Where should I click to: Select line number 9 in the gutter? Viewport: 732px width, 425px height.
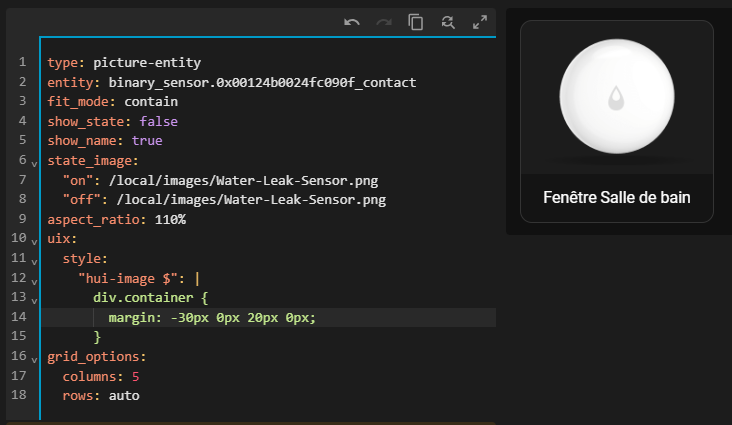click(x=21, y=219)
